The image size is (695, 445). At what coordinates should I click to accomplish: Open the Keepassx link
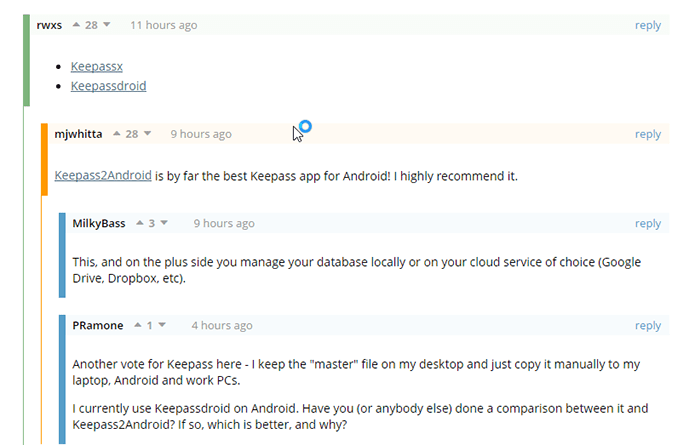click(97, 66)
